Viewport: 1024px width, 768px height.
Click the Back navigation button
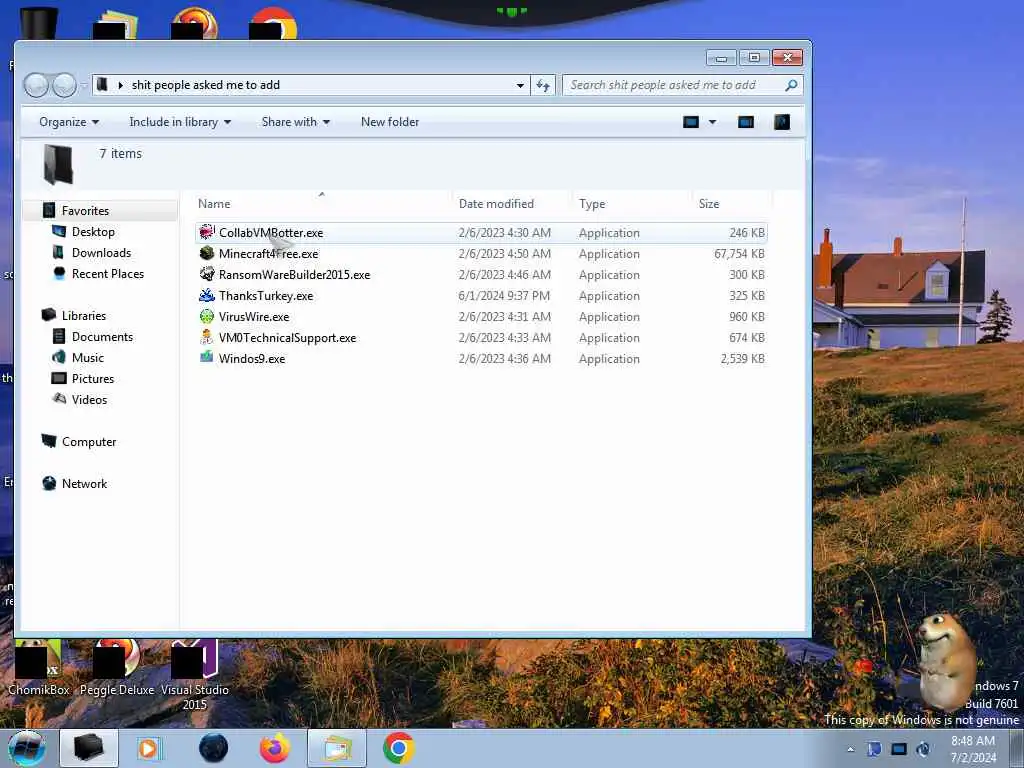(x=36, y=85)
